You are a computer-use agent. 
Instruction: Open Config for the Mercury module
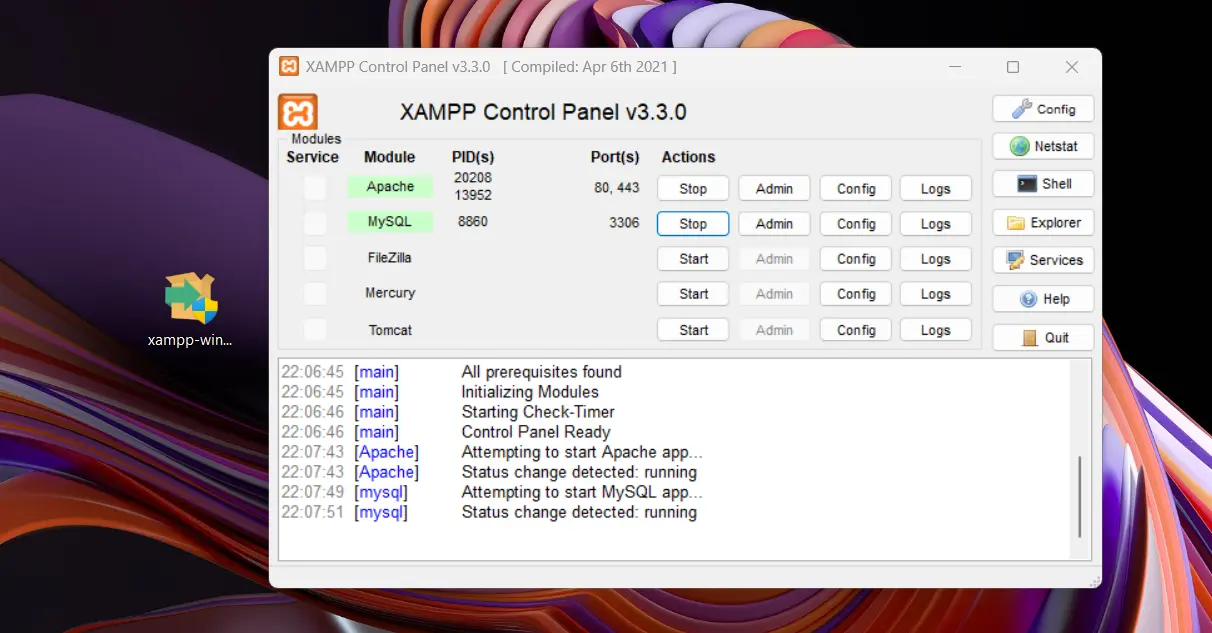[856, 294]
